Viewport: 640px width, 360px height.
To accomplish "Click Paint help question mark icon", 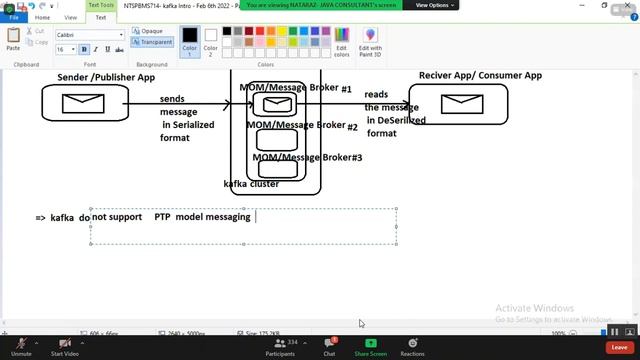I will click(x=634, y=17).
